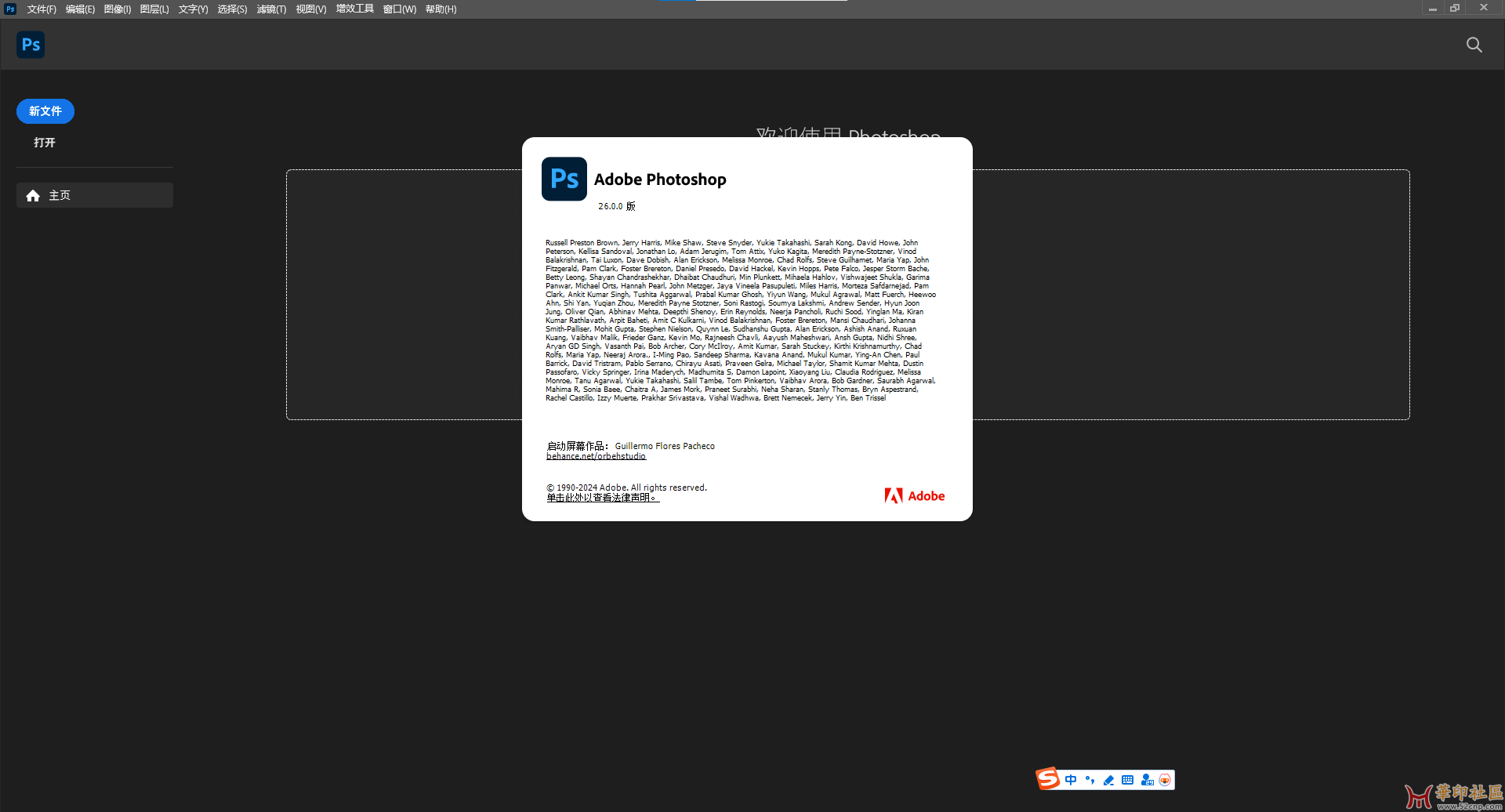The height and width of the screenshot is (812, 1505).
Task: Open the 编辑(E) menu
Action: point(80,9)
